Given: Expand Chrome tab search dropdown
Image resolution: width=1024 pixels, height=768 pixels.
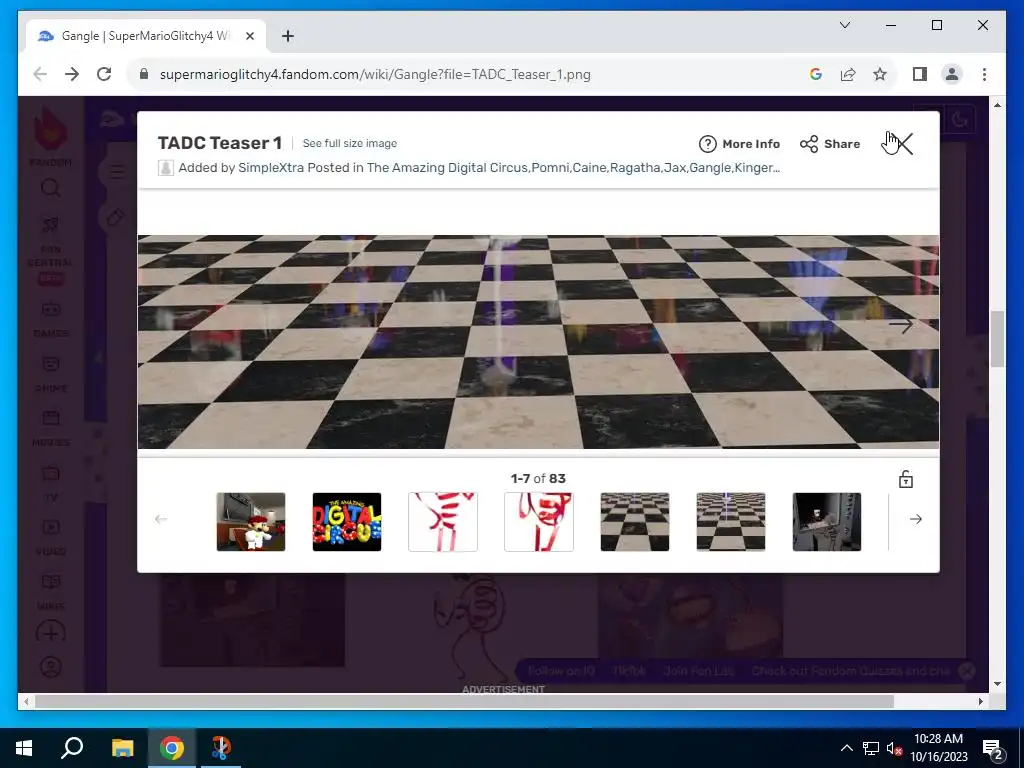Looking at the screenshot, I should pyautogui.click(x=844, y=25).
